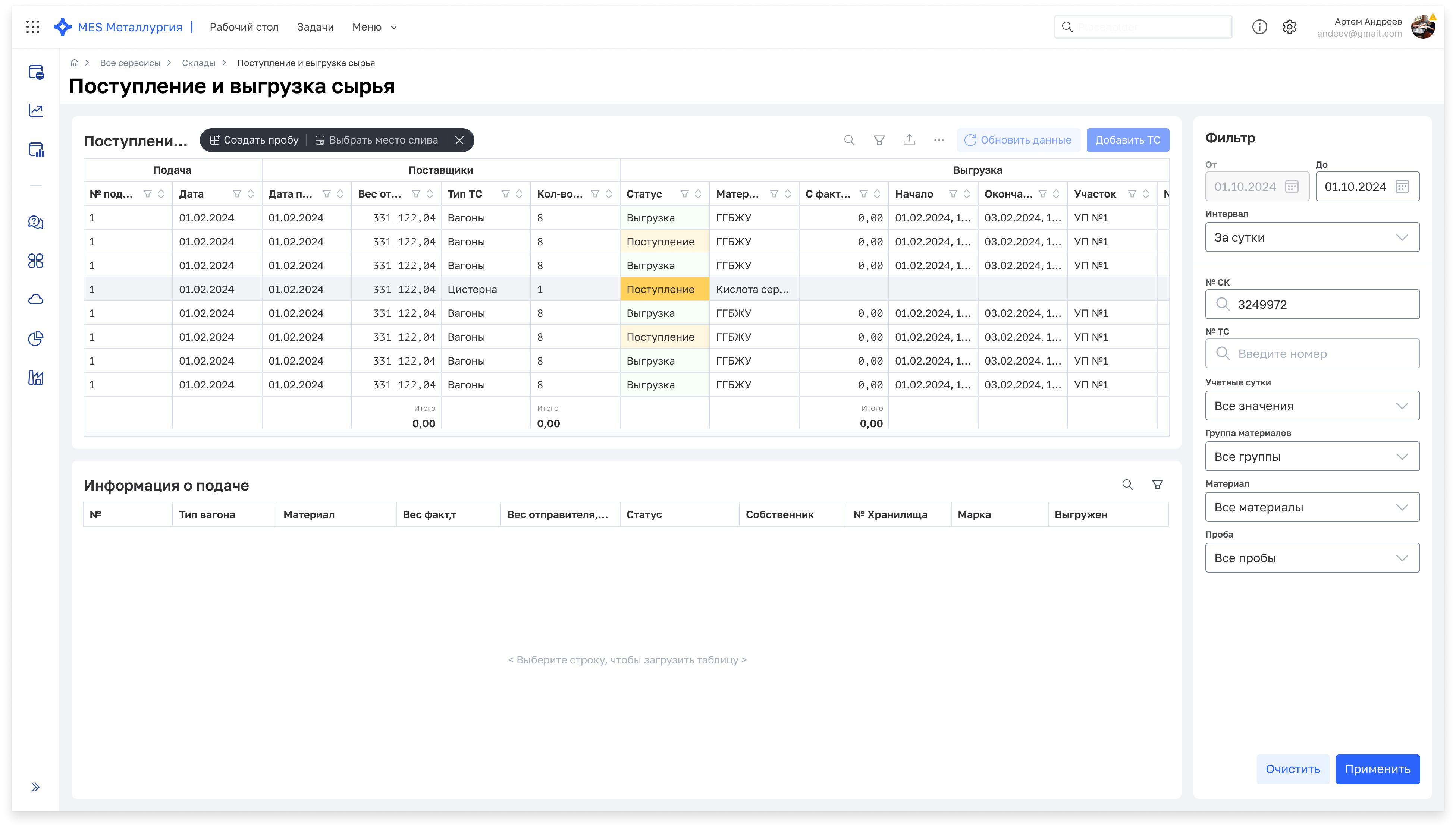Click Выбрать место слива button
This screenshot has height=829, width=1456.
(x=376, y=140)
